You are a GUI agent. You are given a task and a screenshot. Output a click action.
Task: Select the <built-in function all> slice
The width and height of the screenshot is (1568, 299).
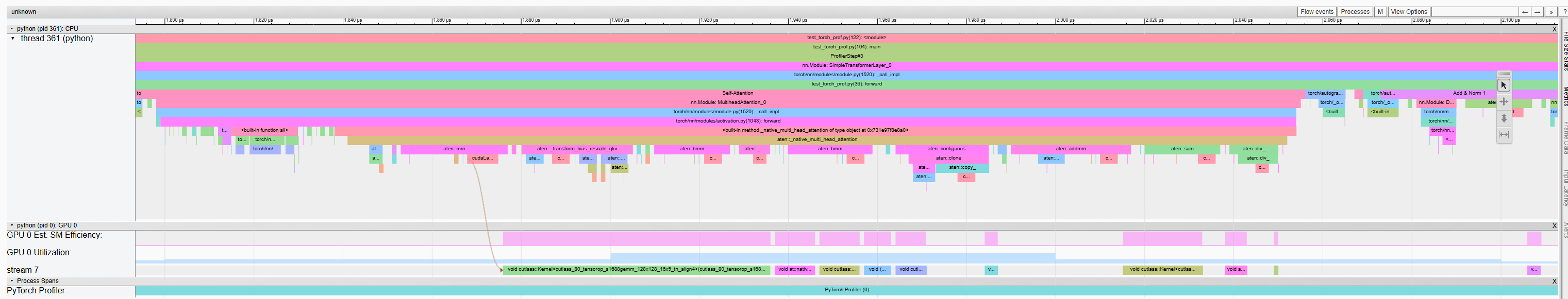click(264, 130)
